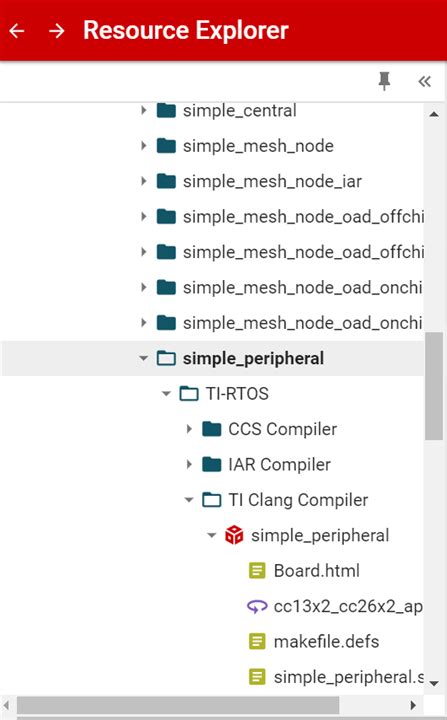The height and width of the screenshot is (720, 447).
Task: Click the vertical scrollbar down arrow
Action: pos(434,683)
